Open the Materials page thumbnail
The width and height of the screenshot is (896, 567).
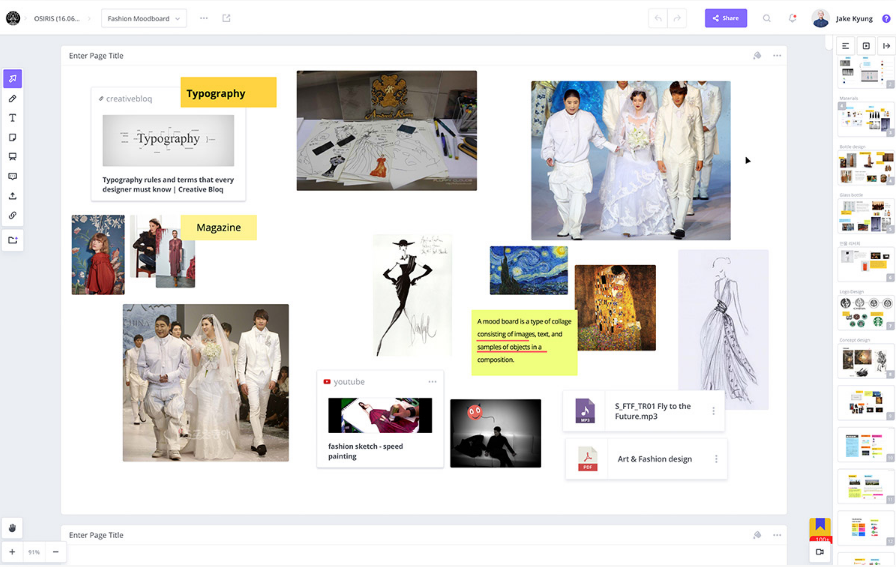(x=866, y=119)
